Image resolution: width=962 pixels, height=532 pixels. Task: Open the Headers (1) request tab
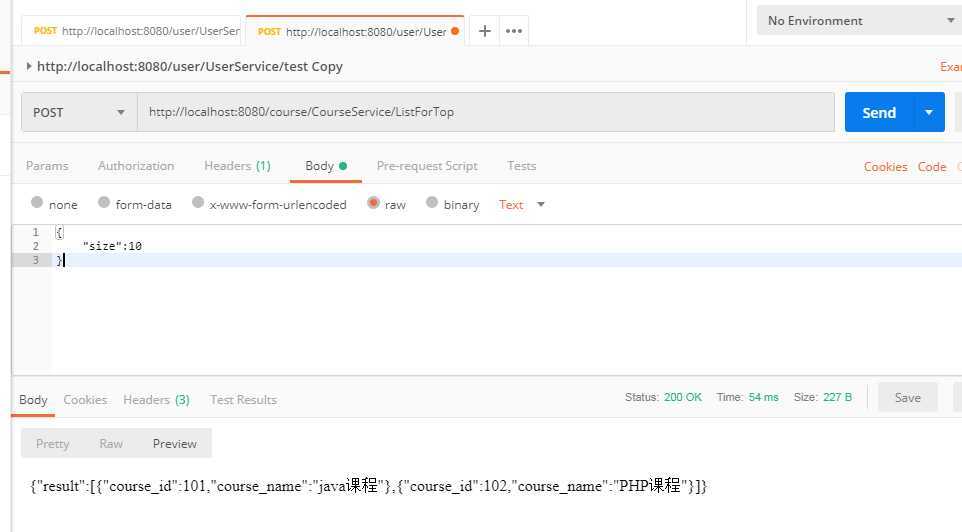pos(237,166)
